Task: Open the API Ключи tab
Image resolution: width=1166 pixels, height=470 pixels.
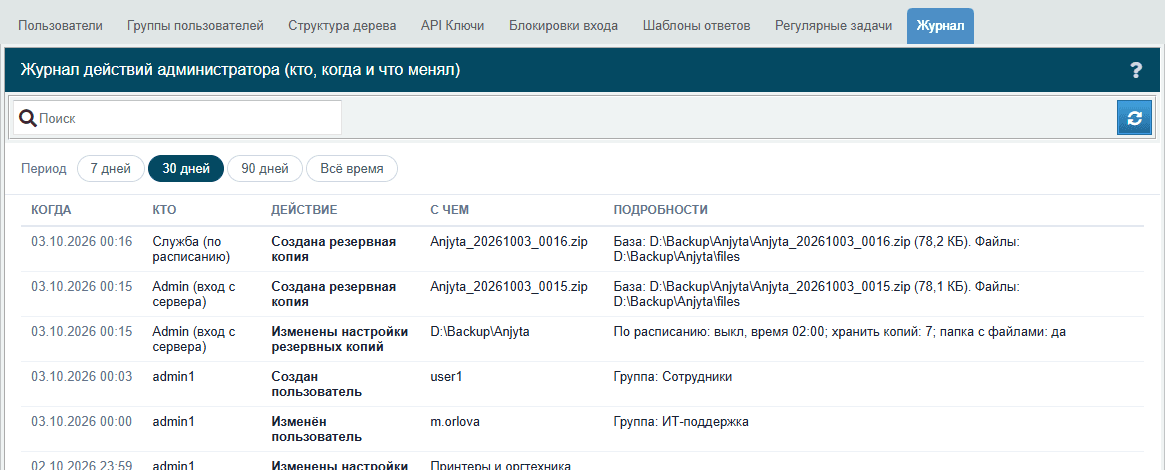Action: [x=452, y=26]
